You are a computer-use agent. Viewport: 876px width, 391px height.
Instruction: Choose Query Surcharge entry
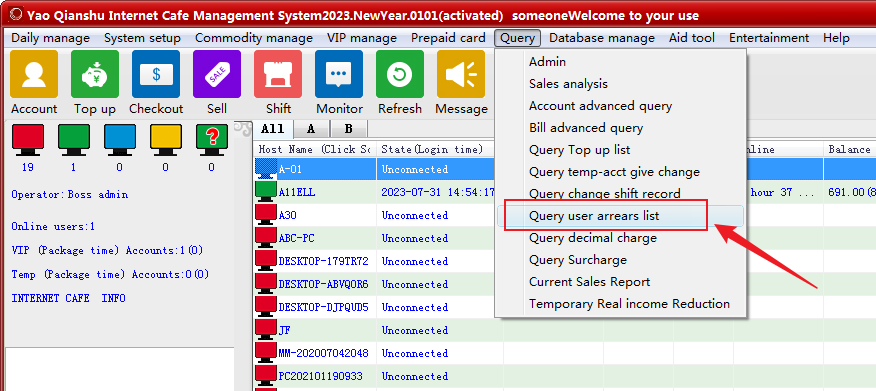coord(620,260)
